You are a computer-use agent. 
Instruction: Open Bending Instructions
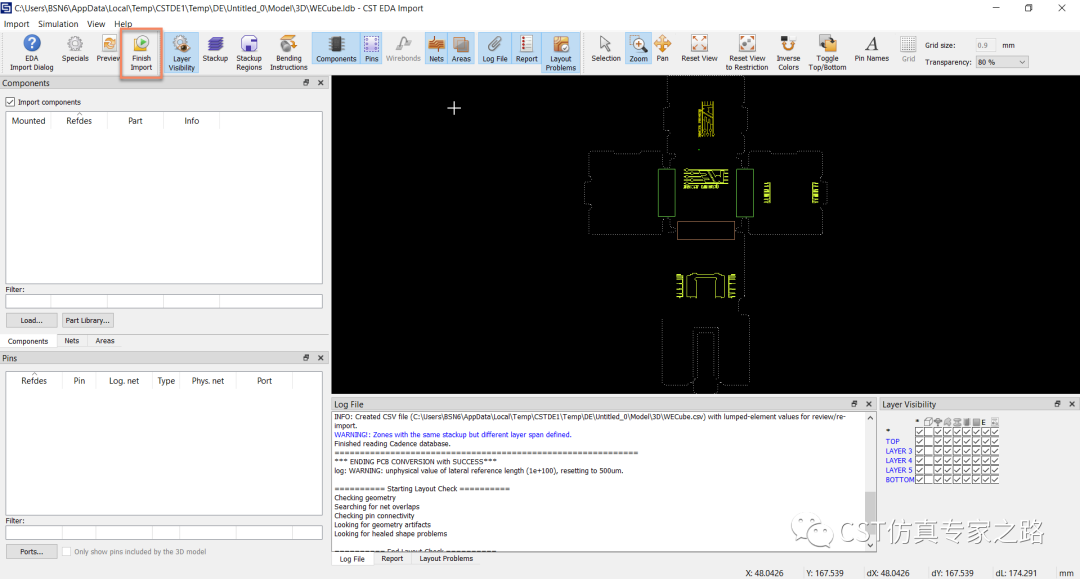tap(289, 52)
